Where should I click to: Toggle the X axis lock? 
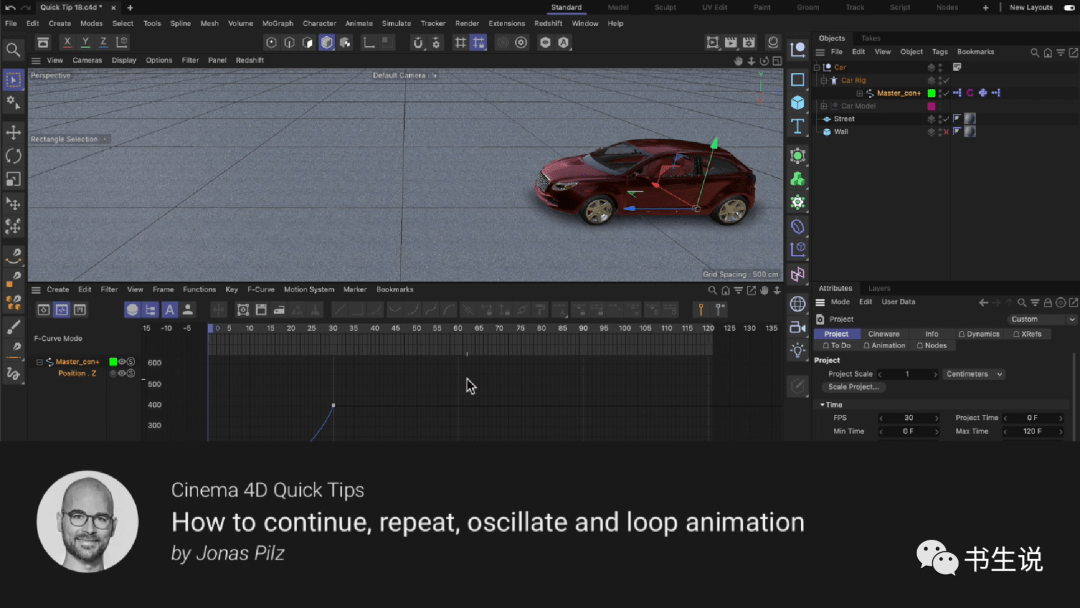[67, 42]
